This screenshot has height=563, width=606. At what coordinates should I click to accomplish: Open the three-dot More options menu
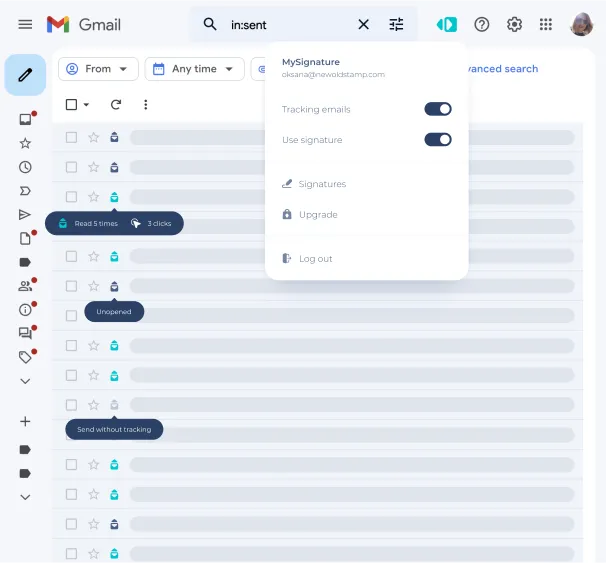coord(146,104)
